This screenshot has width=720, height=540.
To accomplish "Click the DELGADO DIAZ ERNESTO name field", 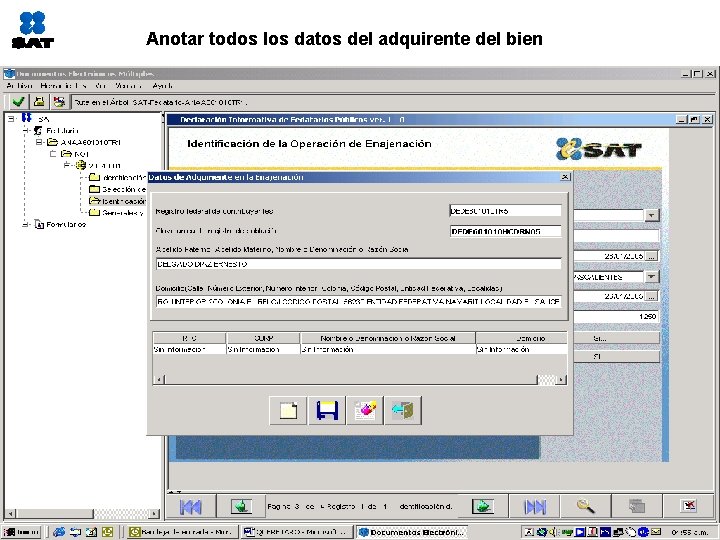I will coord(359,264).
